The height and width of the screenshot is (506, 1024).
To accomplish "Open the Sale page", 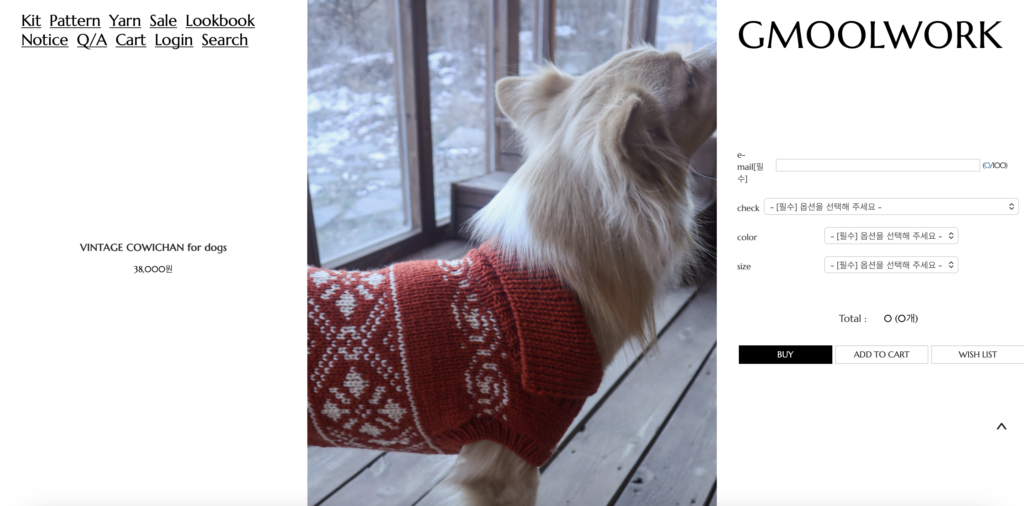I will point(163,21).
